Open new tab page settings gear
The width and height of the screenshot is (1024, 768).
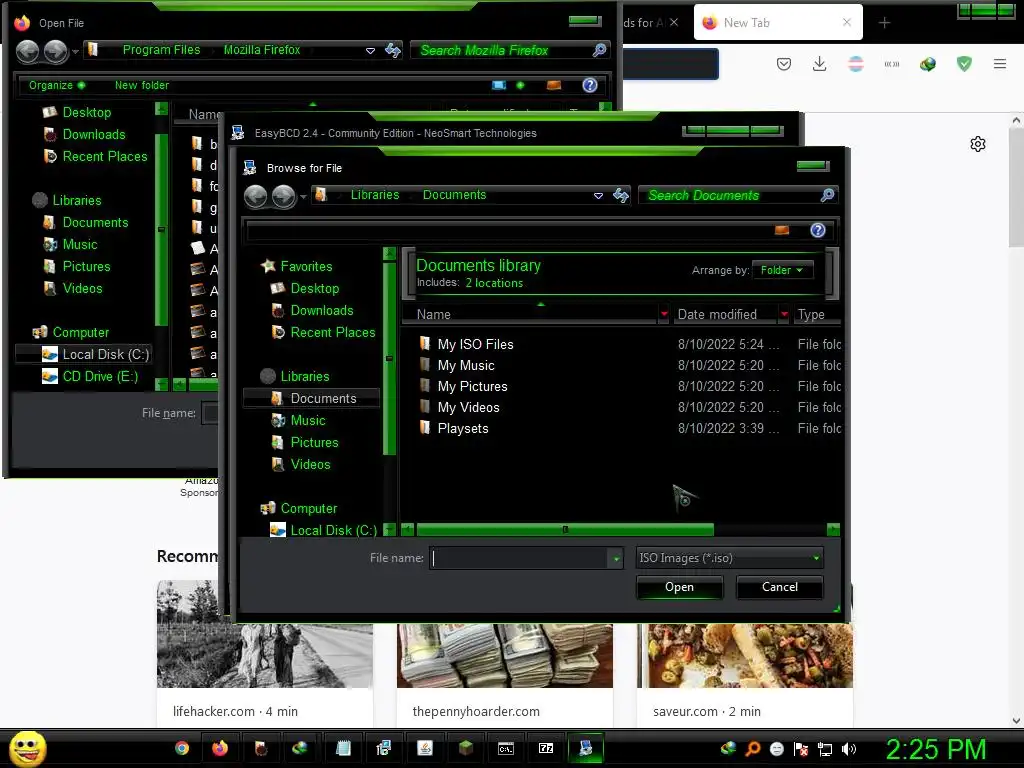pos(978,144)
